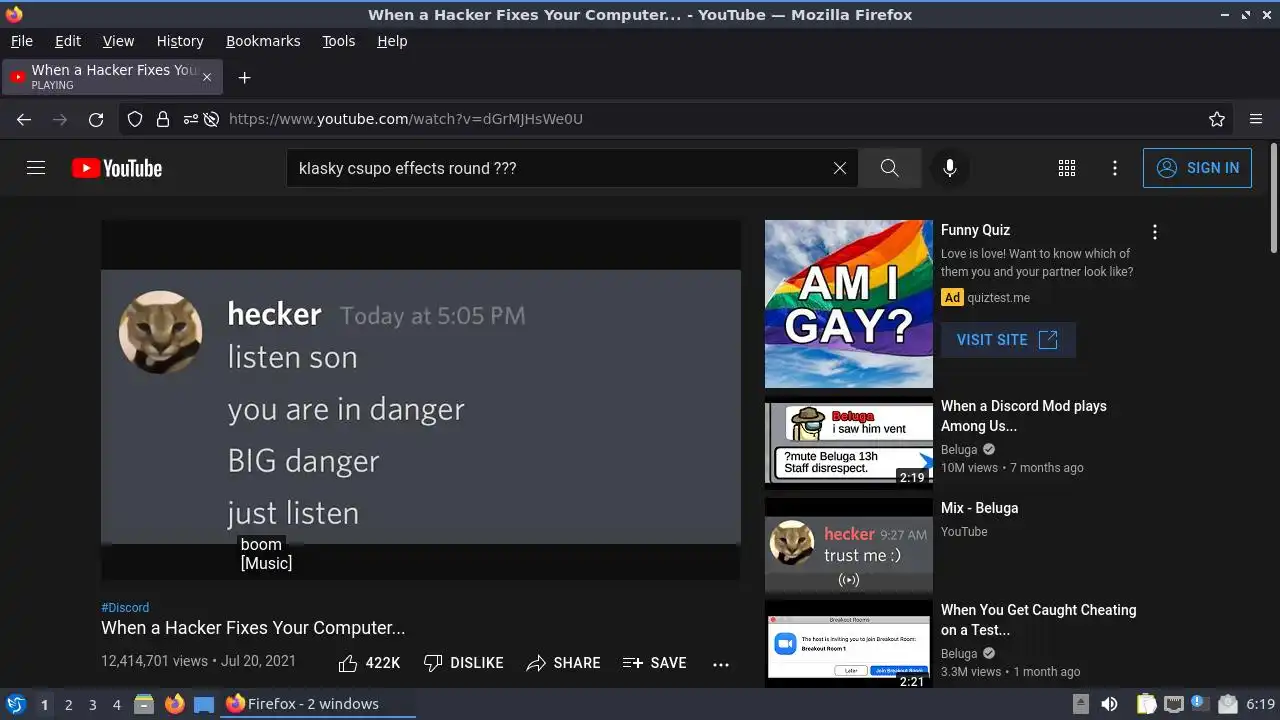
Task: Save the video to a playlist
Action: (654, 663)
